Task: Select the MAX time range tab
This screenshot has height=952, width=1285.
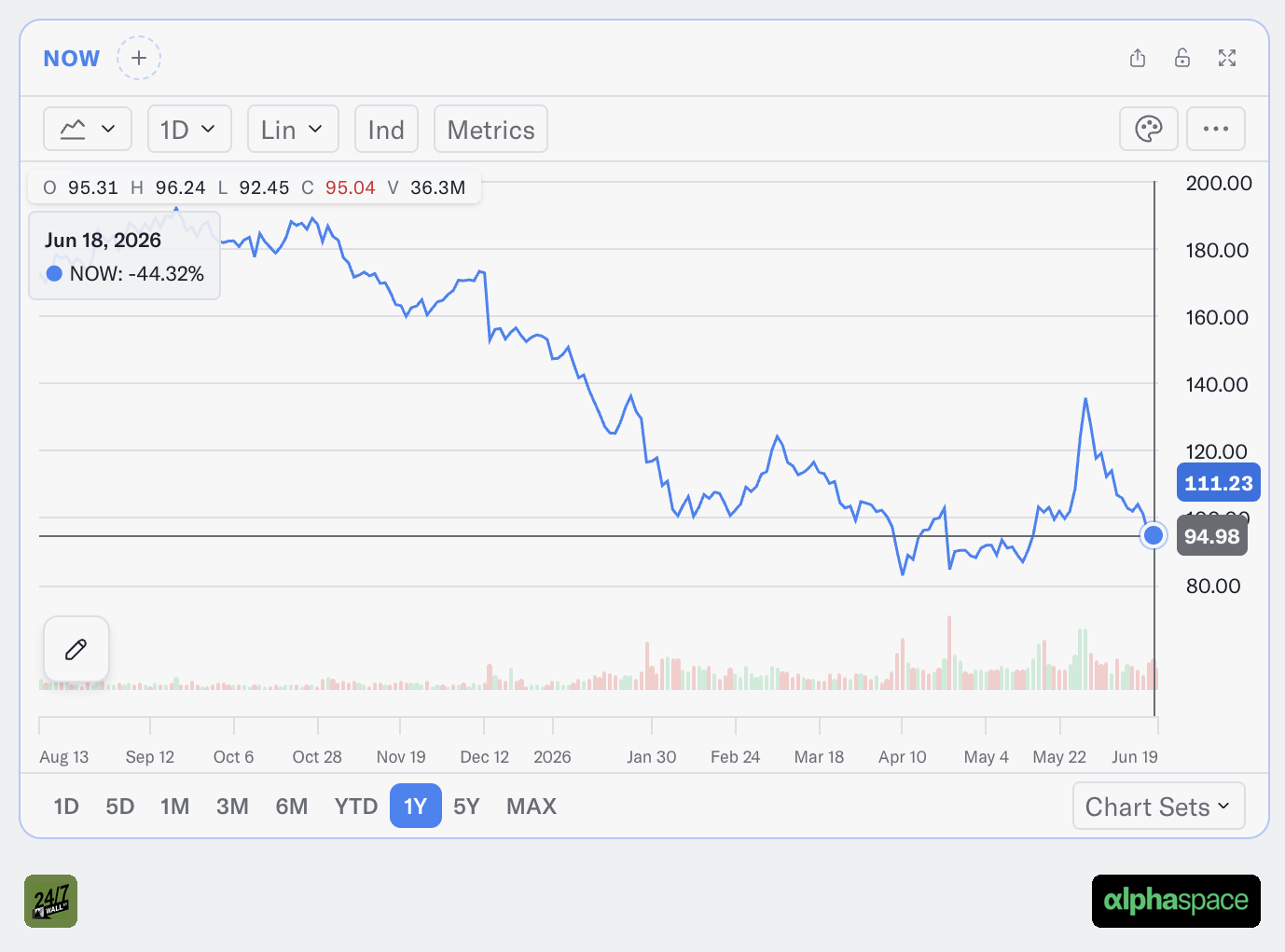Action: (x=532, y=807)
